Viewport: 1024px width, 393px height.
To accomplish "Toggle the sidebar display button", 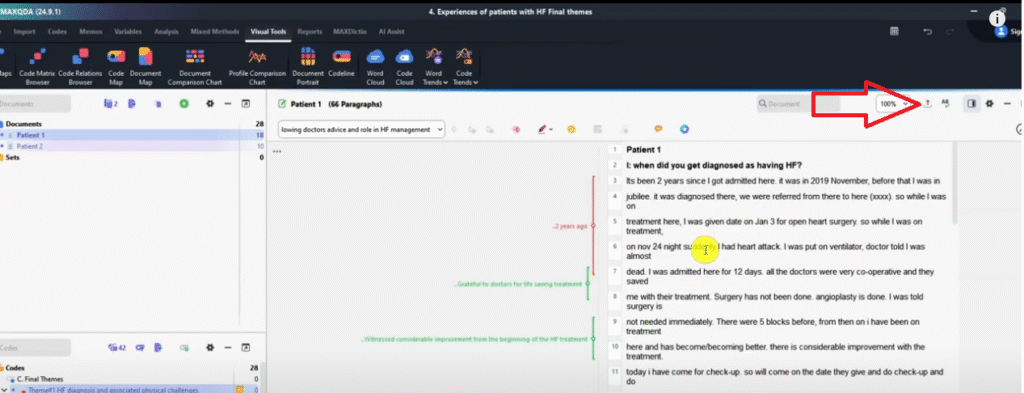I will coord(972,103).
